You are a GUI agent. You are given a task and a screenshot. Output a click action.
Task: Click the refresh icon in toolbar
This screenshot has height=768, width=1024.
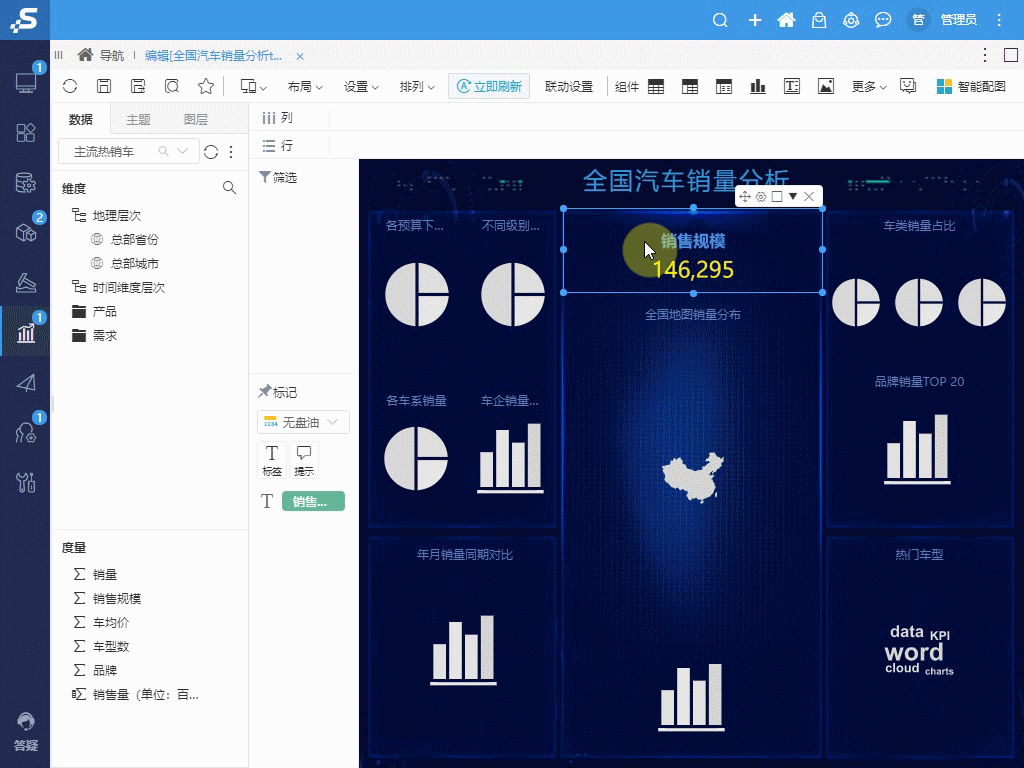point(70,86)
